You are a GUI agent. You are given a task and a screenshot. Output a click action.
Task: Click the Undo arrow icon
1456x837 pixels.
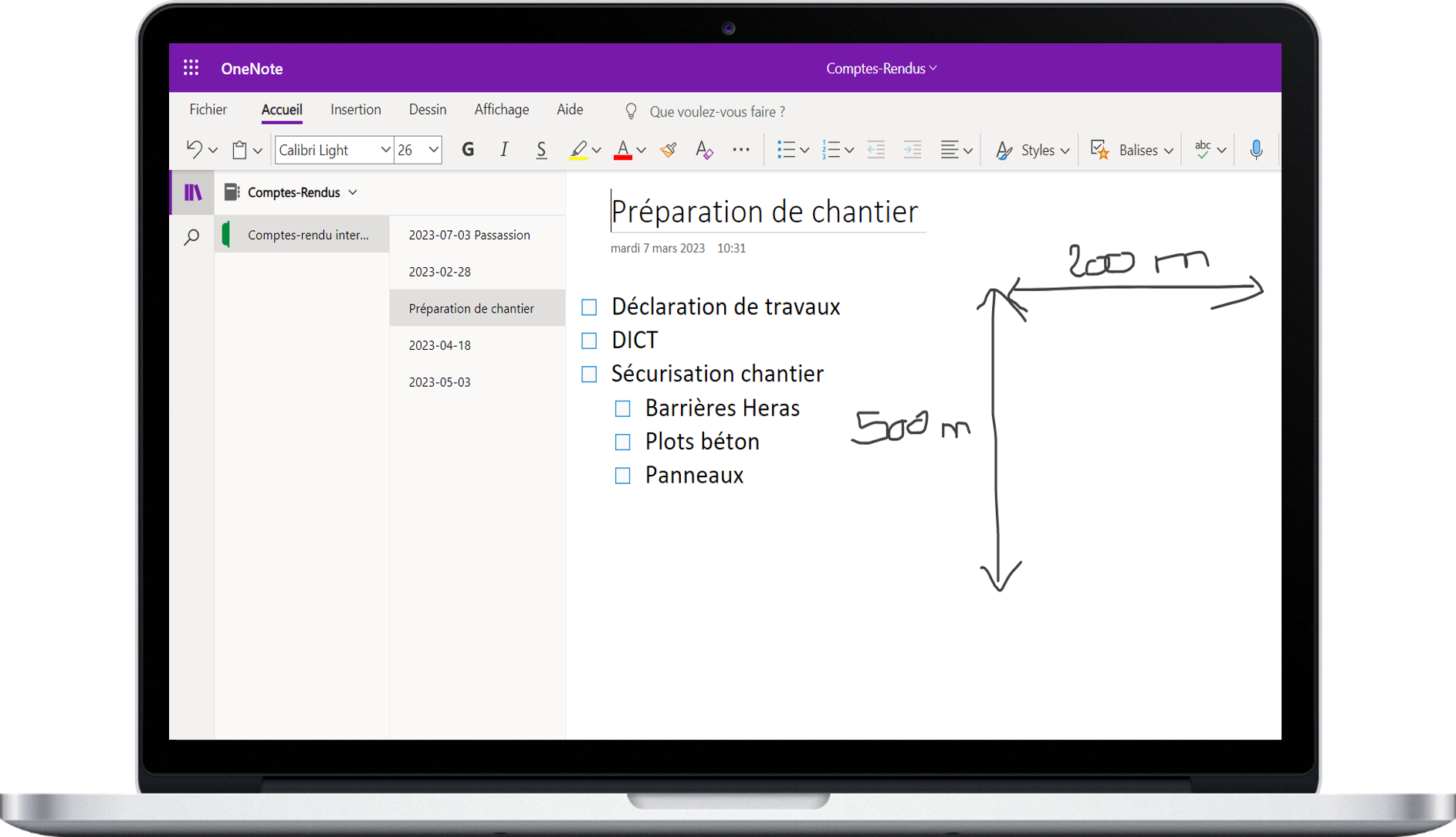pyautogui.click(x=194, y=149)
